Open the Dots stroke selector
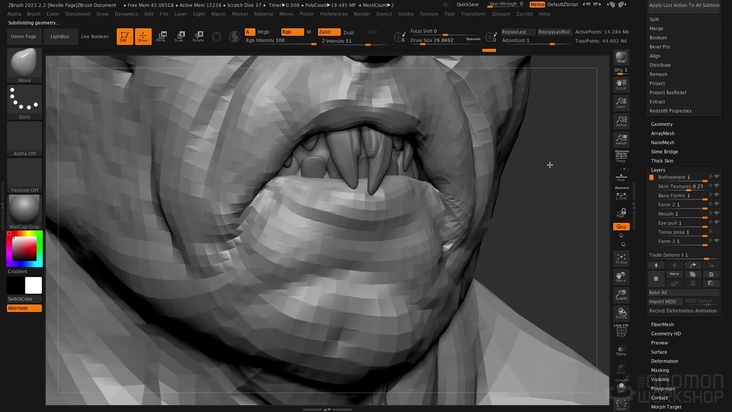The width and height of the screenshot is (732, 412). click(x=25, y=101)
